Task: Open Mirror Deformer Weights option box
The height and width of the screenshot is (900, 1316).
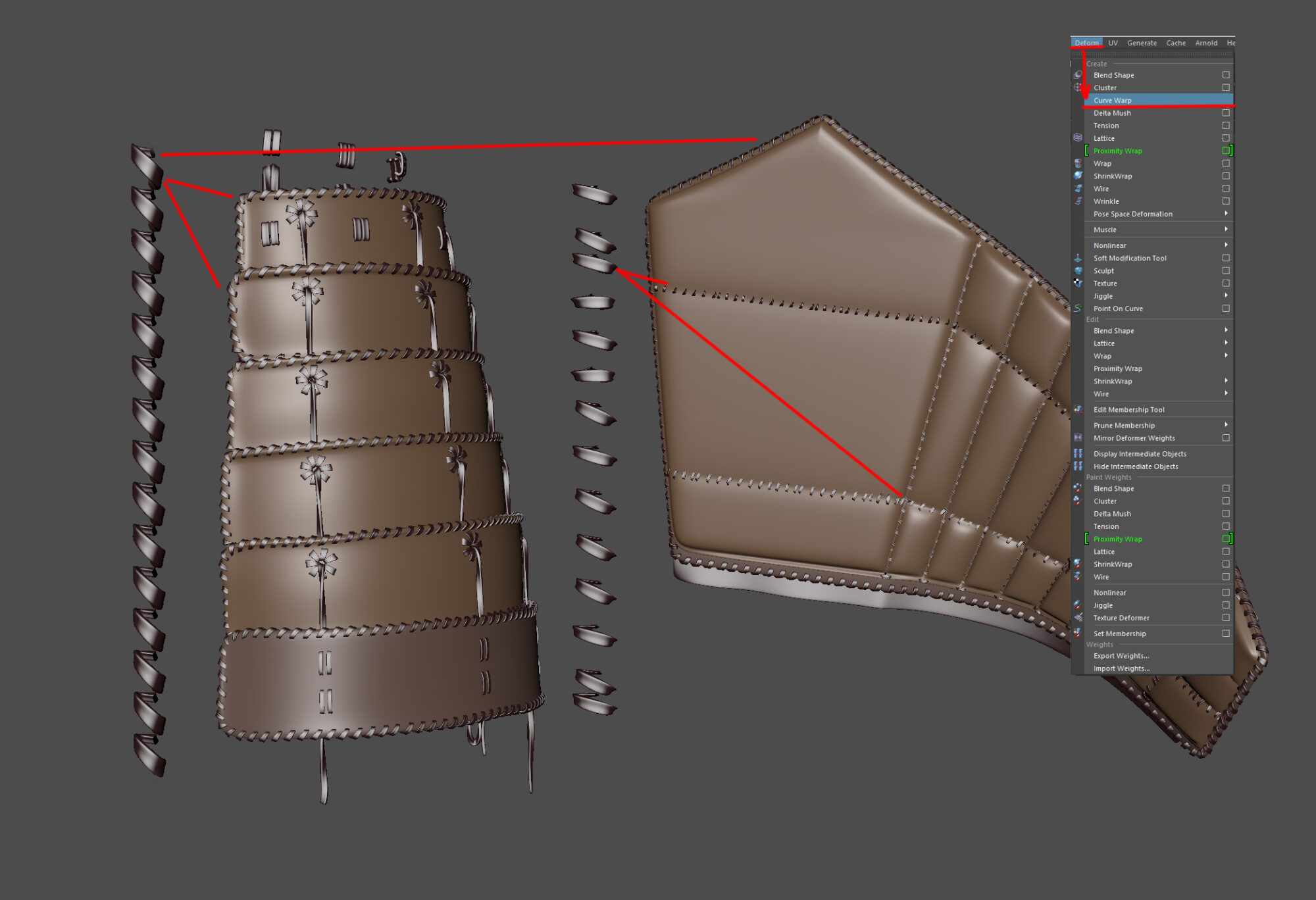Action: [1226, 438]
